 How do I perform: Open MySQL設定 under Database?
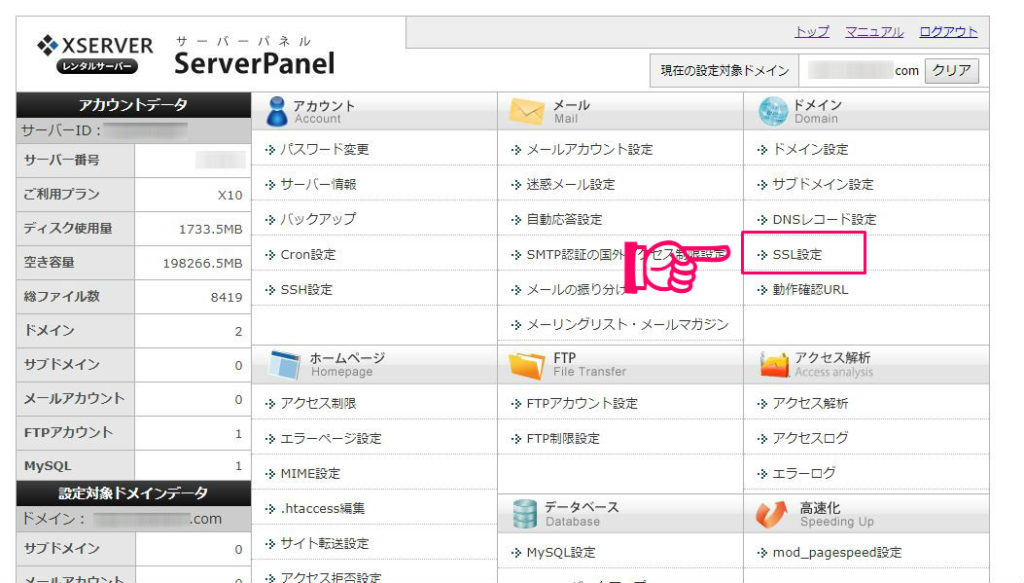(x=560, y=553)
